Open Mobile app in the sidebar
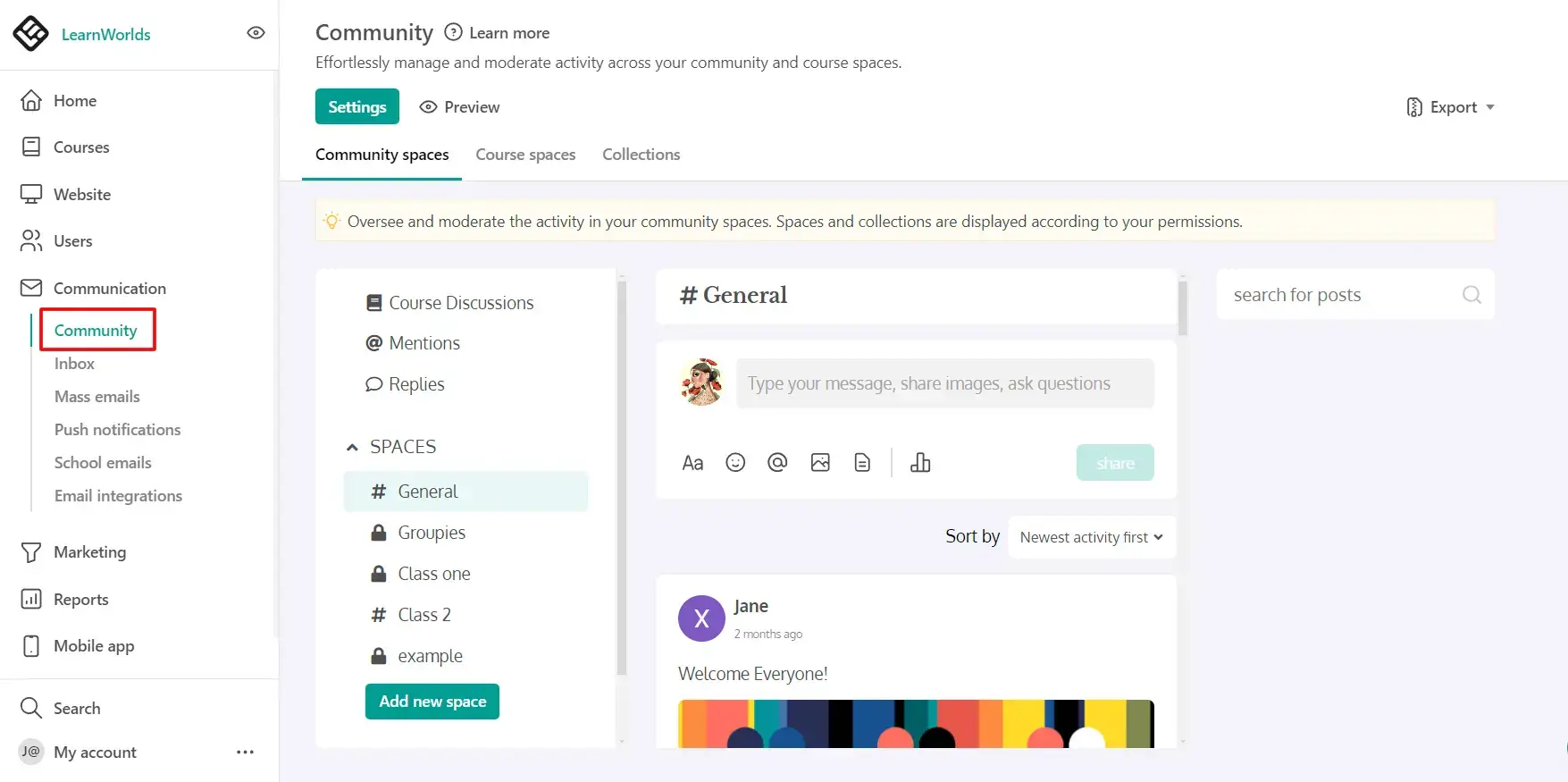The image size is (1568, 782). (x=94, y=646)
